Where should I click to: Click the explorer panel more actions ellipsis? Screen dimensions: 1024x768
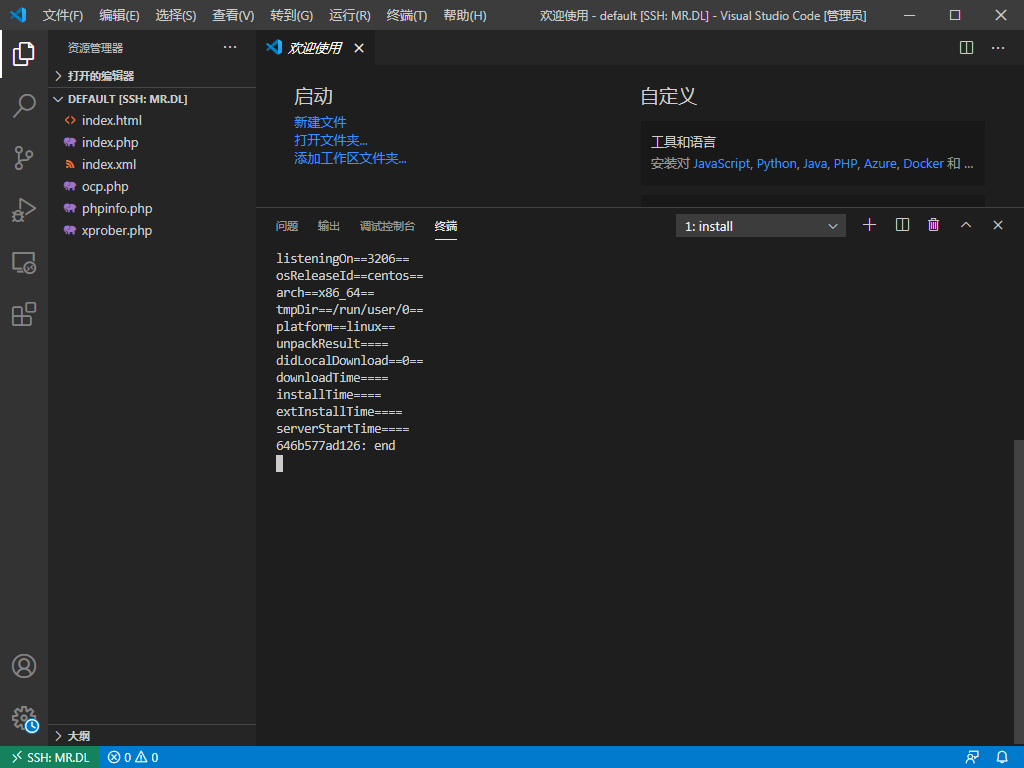[x=230, y=47]
